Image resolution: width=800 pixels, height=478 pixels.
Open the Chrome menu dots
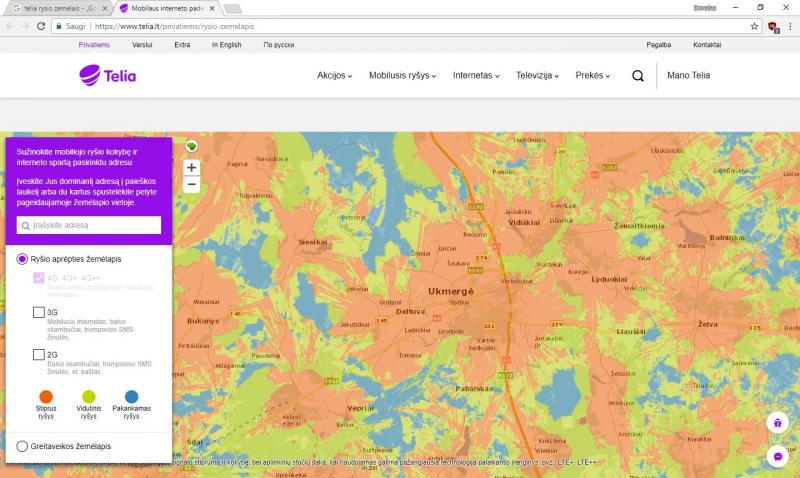790,26
